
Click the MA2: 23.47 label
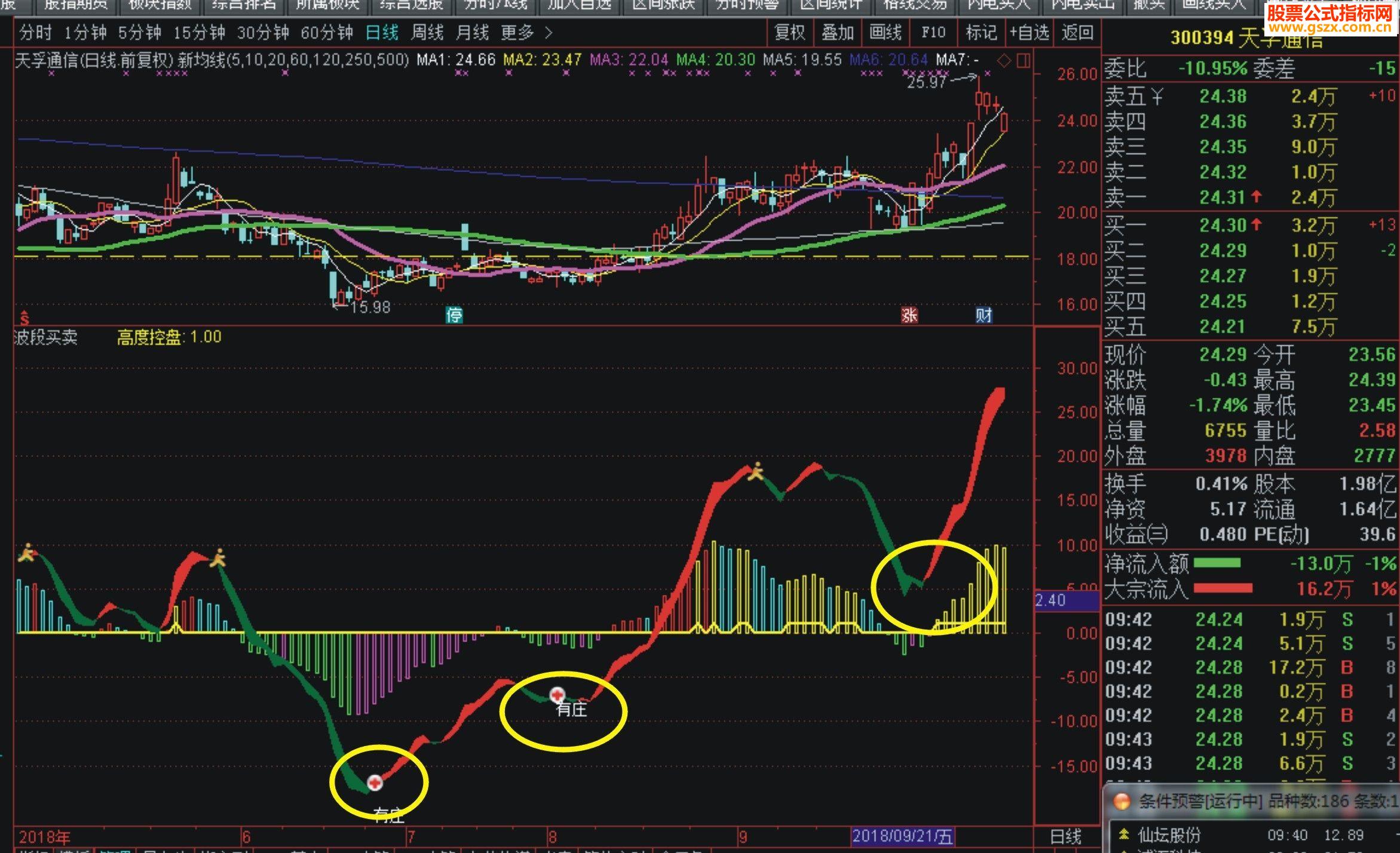(x=543, y=60)
